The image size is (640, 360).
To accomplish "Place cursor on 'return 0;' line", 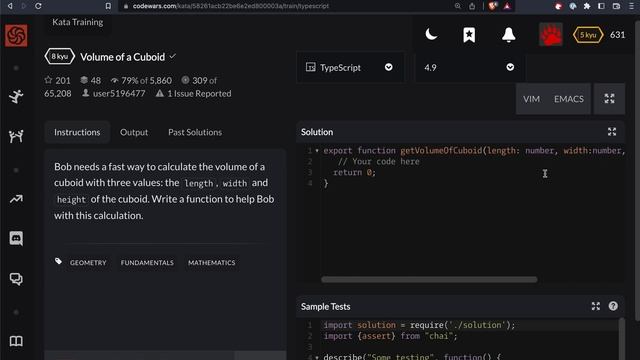I will tap(354, 173).
